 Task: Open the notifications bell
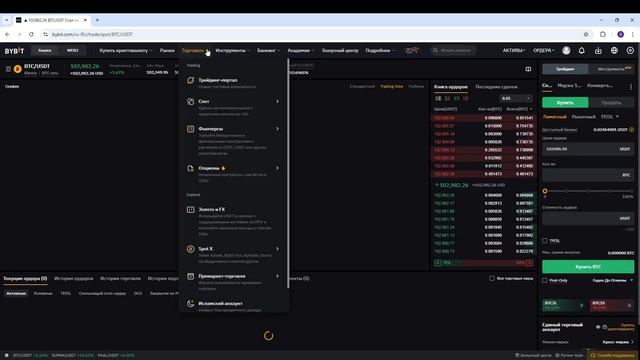point(582,50)
